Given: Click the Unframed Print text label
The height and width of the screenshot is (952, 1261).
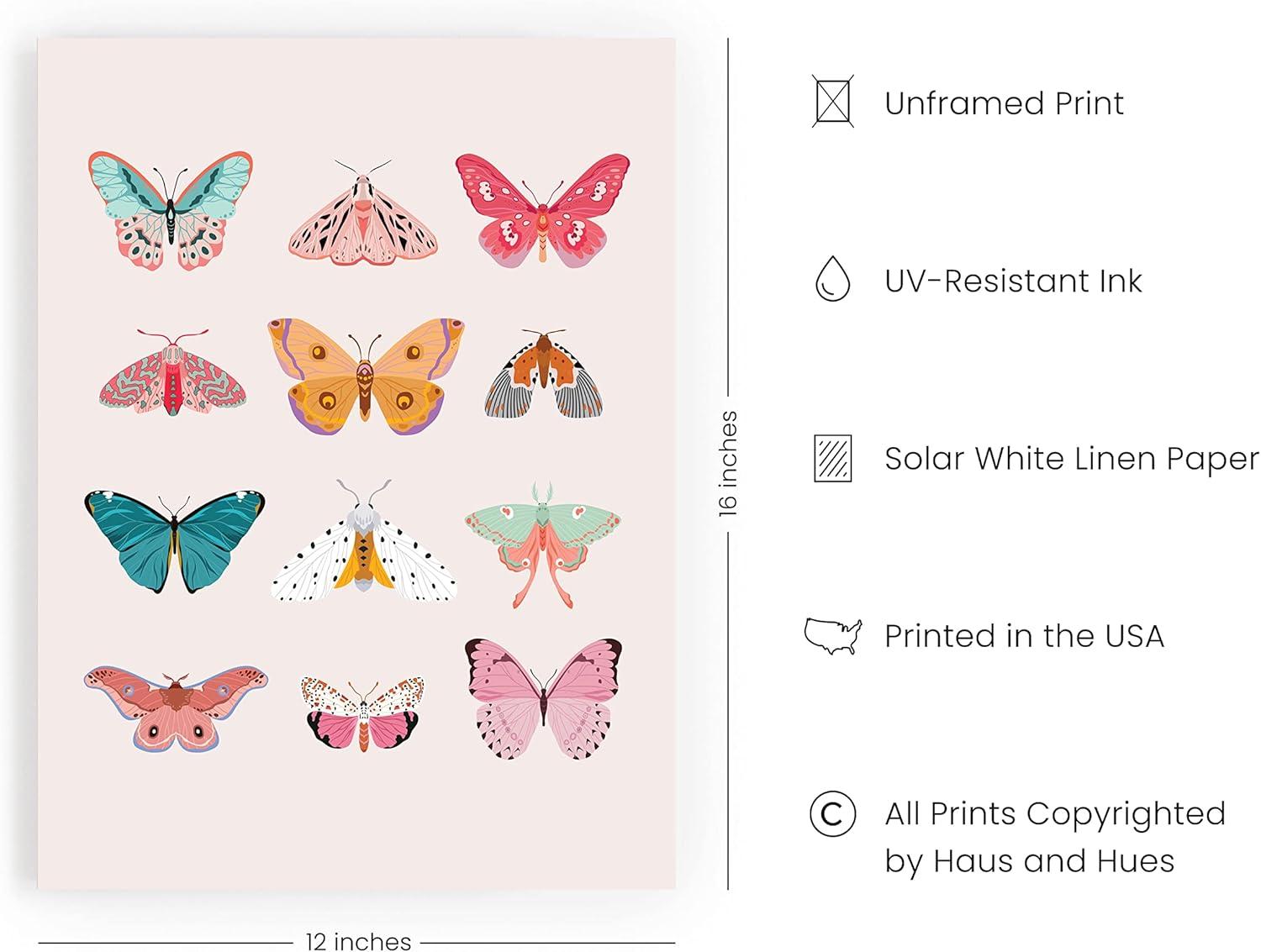Looking at the screenshot, I should click(1004, 103).
